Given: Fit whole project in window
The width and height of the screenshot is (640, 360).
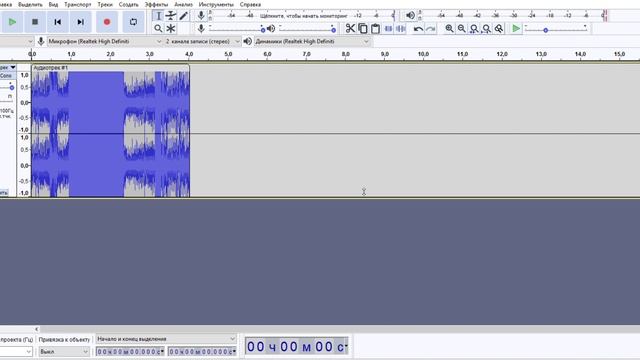Looking at the screenshot, I should click(486, 29).
